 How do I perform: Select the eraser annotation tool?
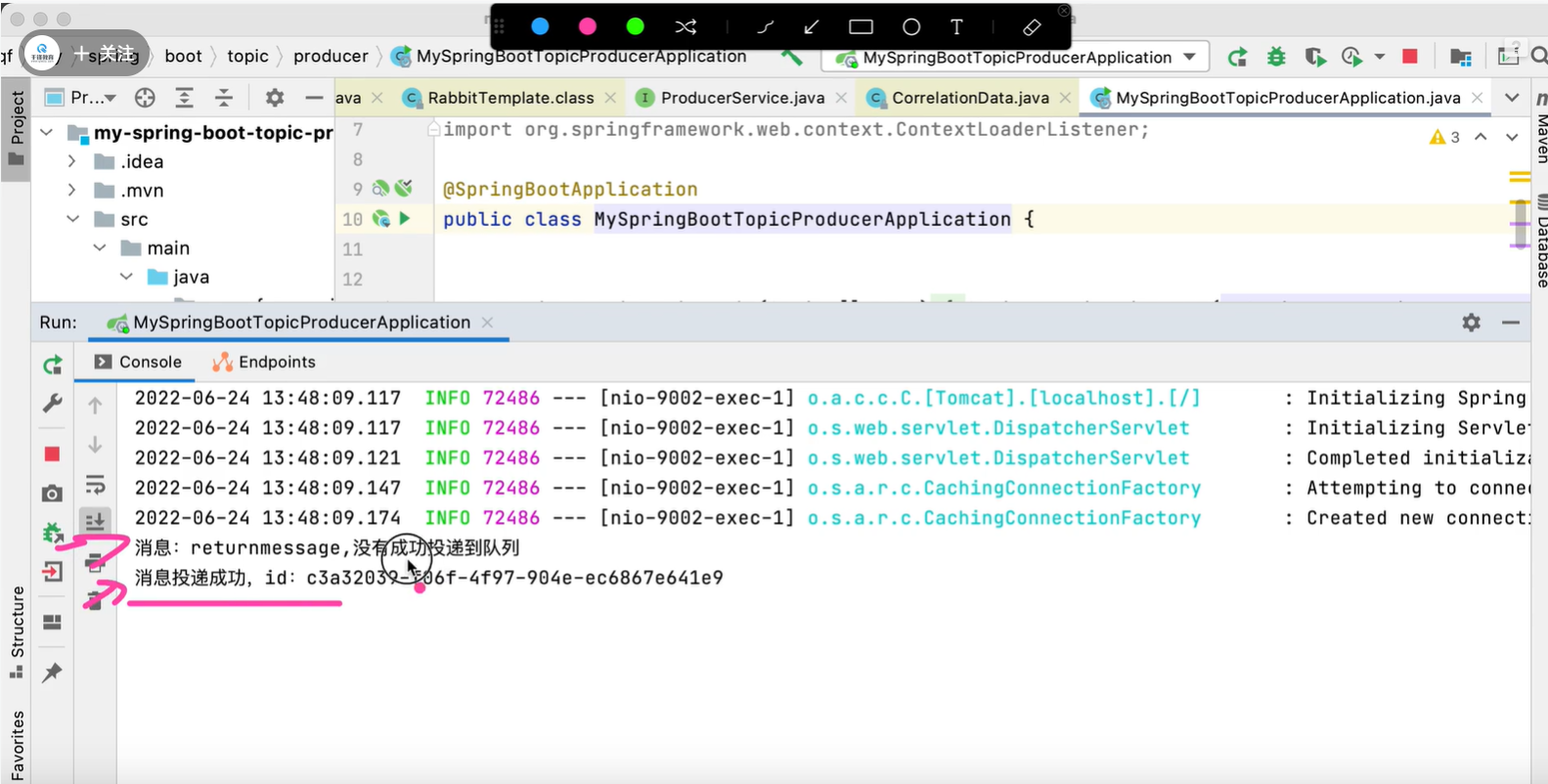(x=1032, y=27)
